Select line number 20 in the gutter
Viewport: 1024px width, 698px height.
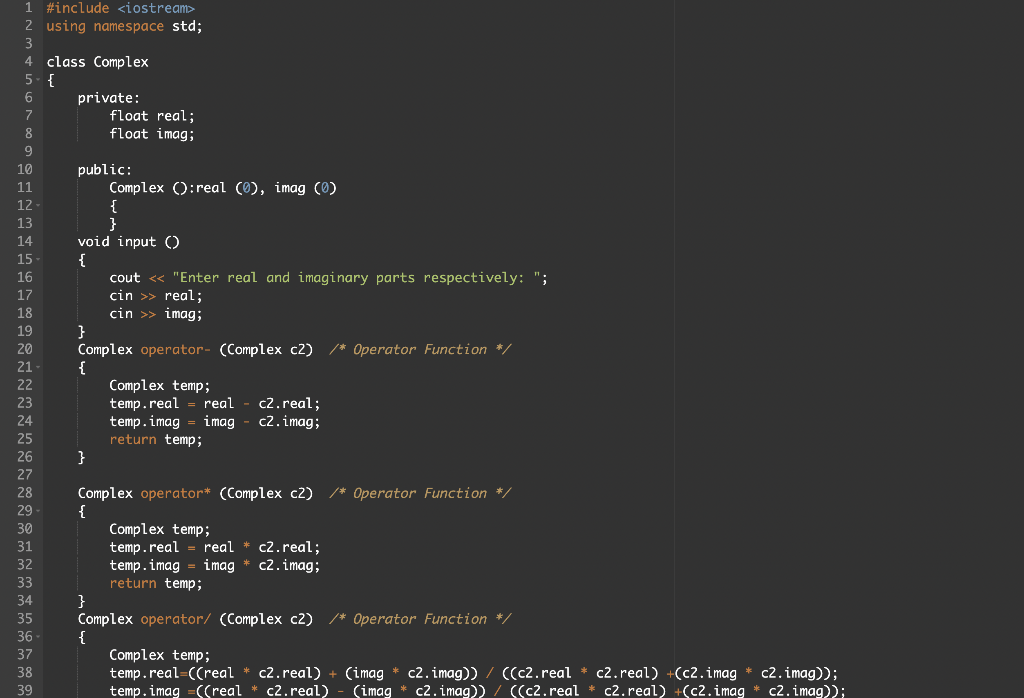pyautogui.click(x=25, y=349)
